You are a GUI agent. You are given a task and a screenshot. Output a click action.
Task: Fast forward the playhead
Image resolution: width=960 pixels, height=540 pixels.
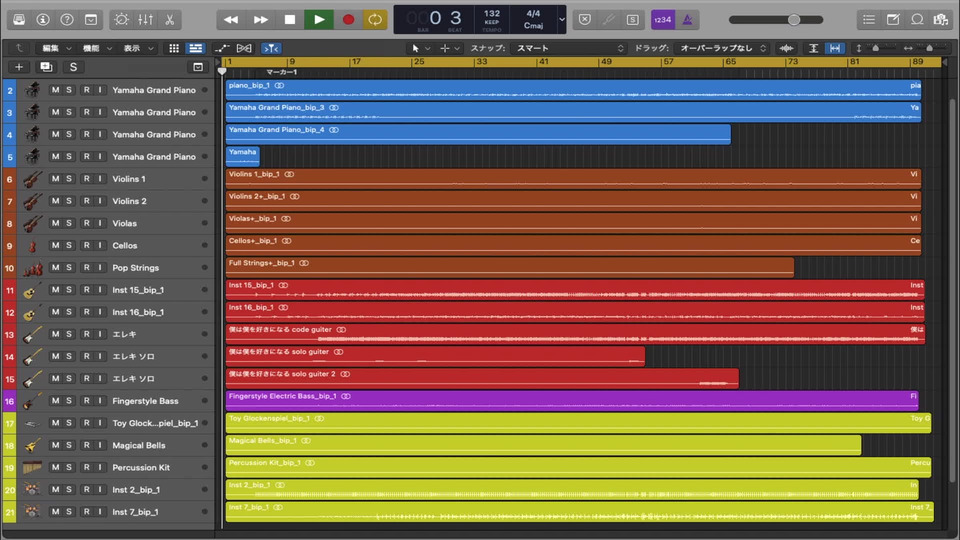[x=260, y=20]
